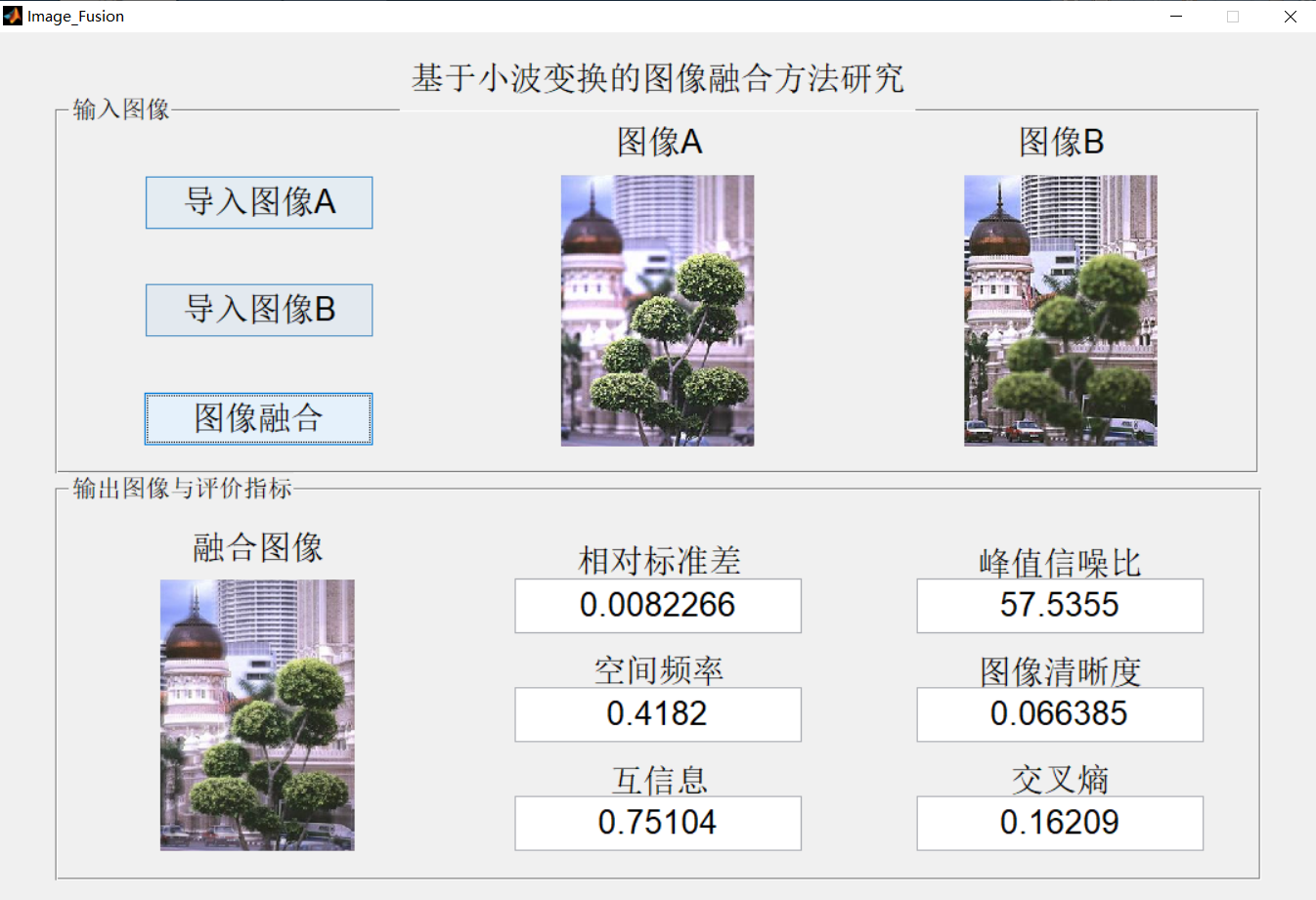Select the 图像B preview thumbnail

point(1060,311)
